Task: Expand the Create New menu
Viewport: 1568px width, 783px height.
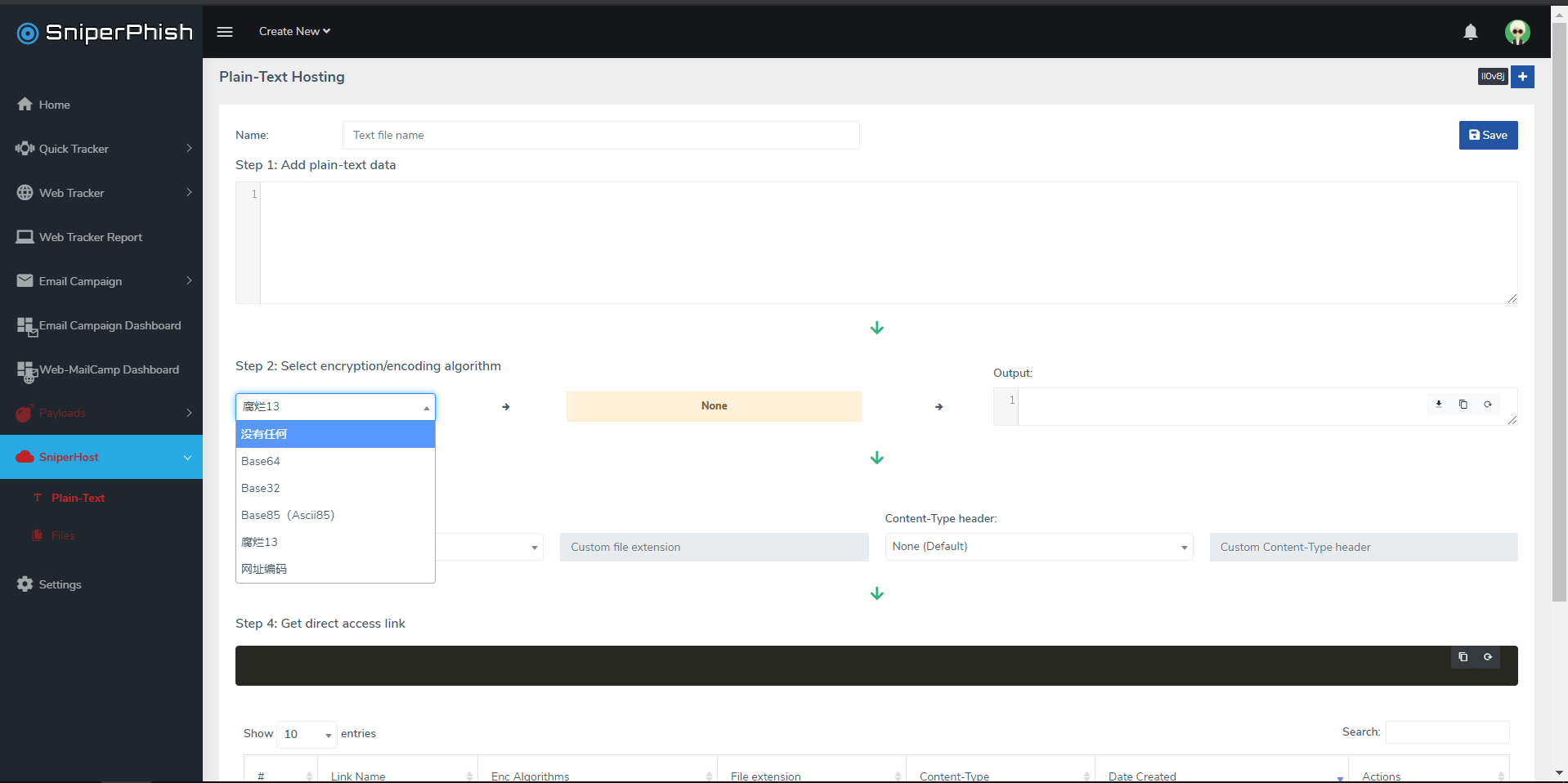Action: click(294, 32)
